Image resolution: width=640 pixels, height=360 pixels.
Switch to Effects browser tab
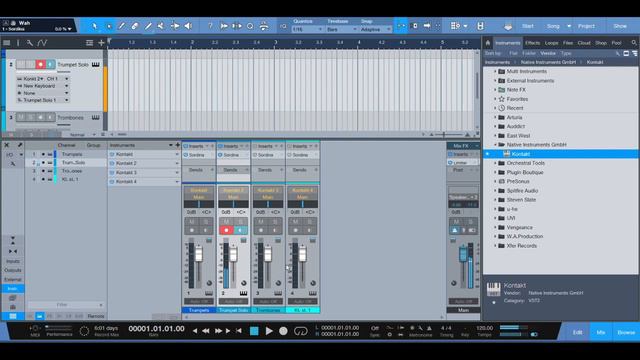532,43
